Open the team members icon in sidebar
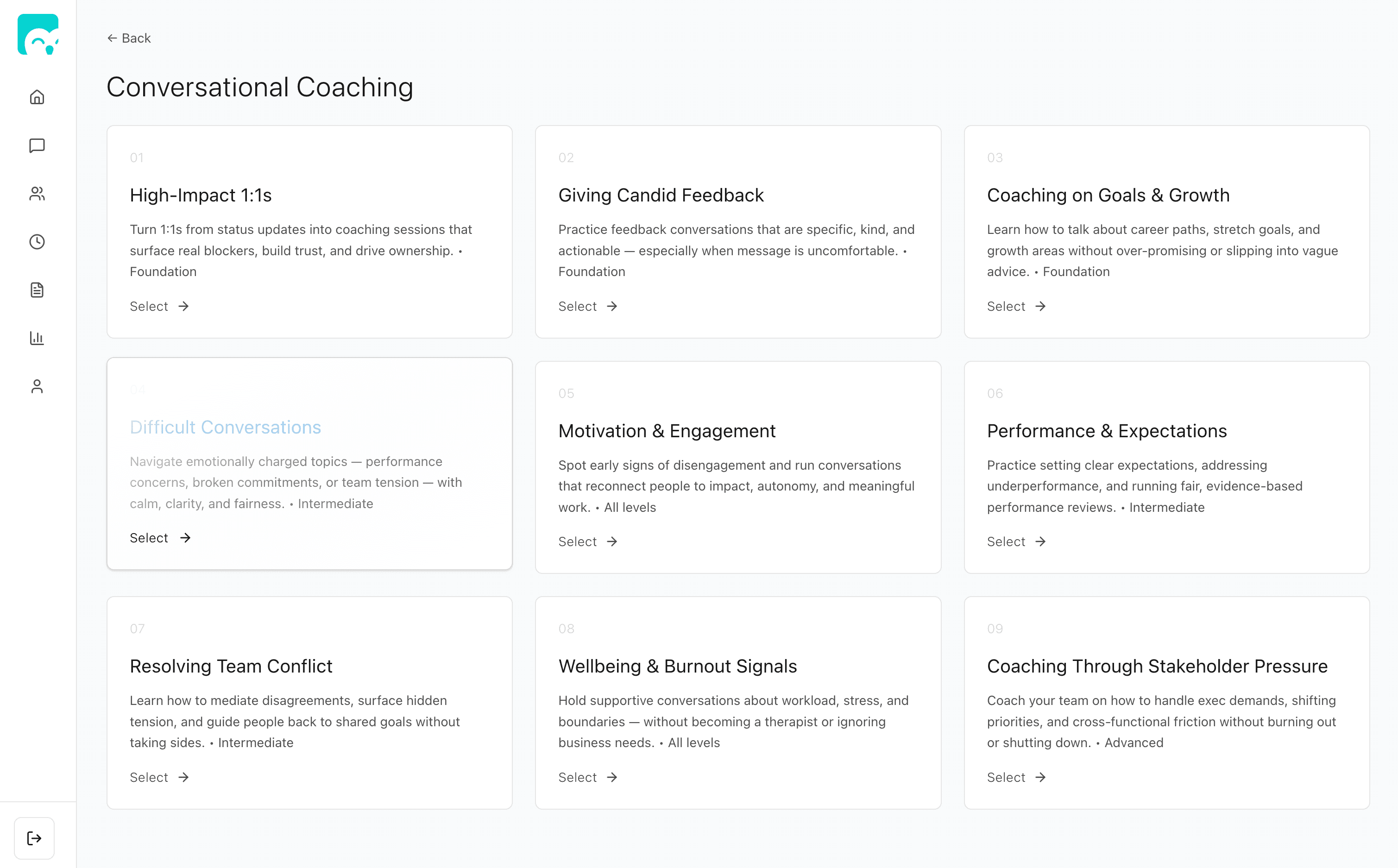 (x=38, y=194)
